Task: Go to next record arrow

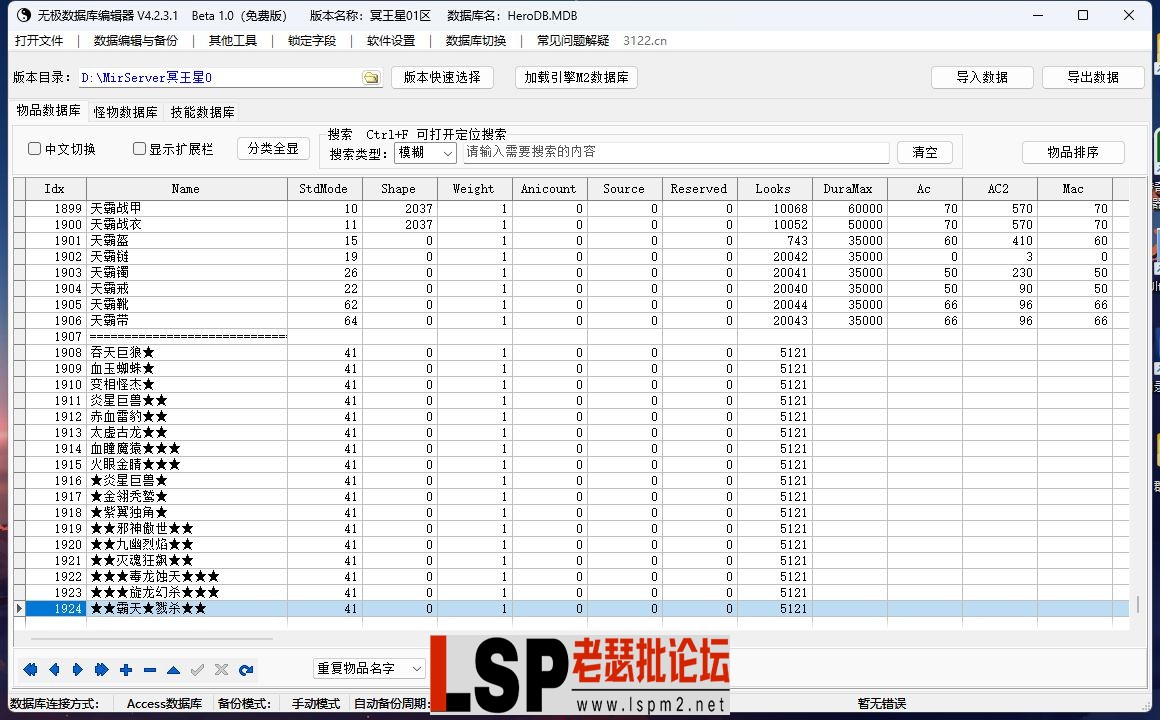Action: (78, 670)
